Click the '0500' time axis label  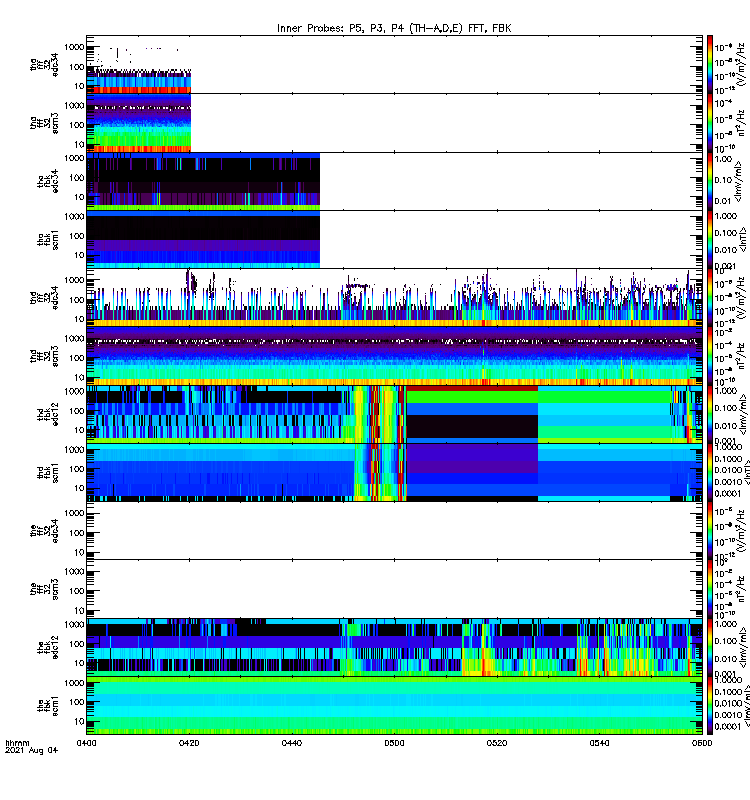pos(394,743)
